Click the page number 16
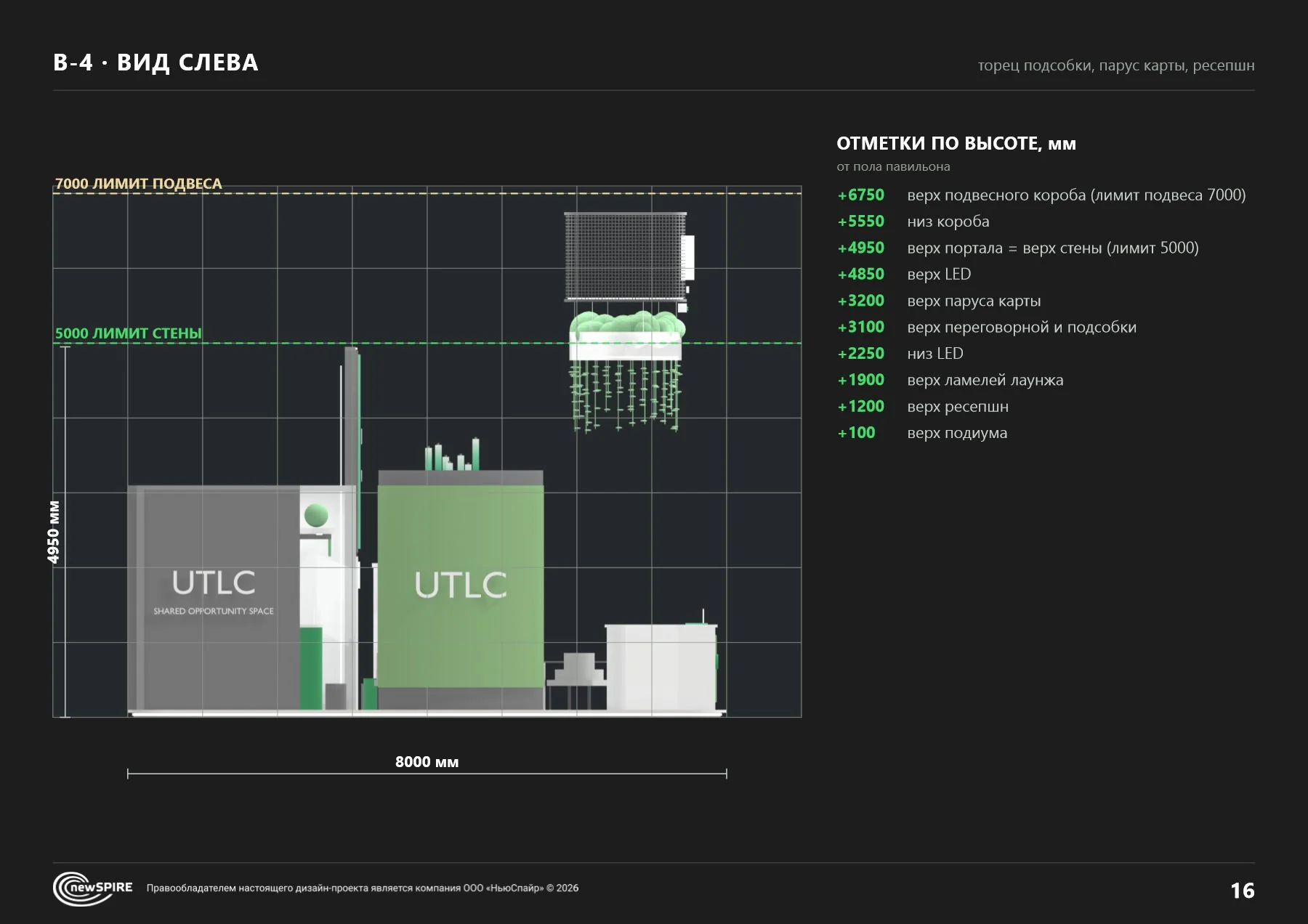The width and height of the screenshot is (1308, 924). pos(1243,891)
